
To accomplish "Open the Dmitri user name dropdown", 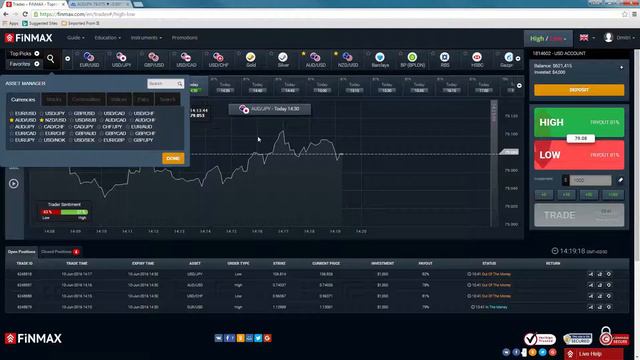I will pyautogui.click(x=625, y=38).
